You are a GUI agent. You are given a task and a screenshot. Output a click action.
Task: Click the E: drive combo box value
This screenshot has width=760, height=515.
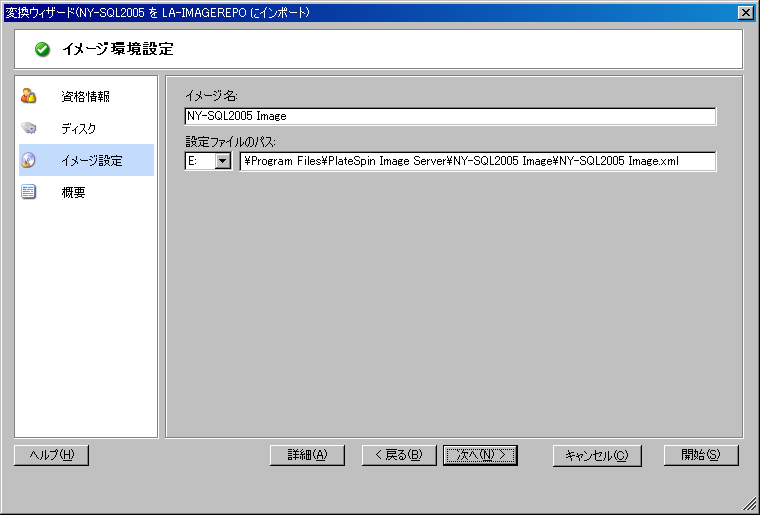(200, 161)
